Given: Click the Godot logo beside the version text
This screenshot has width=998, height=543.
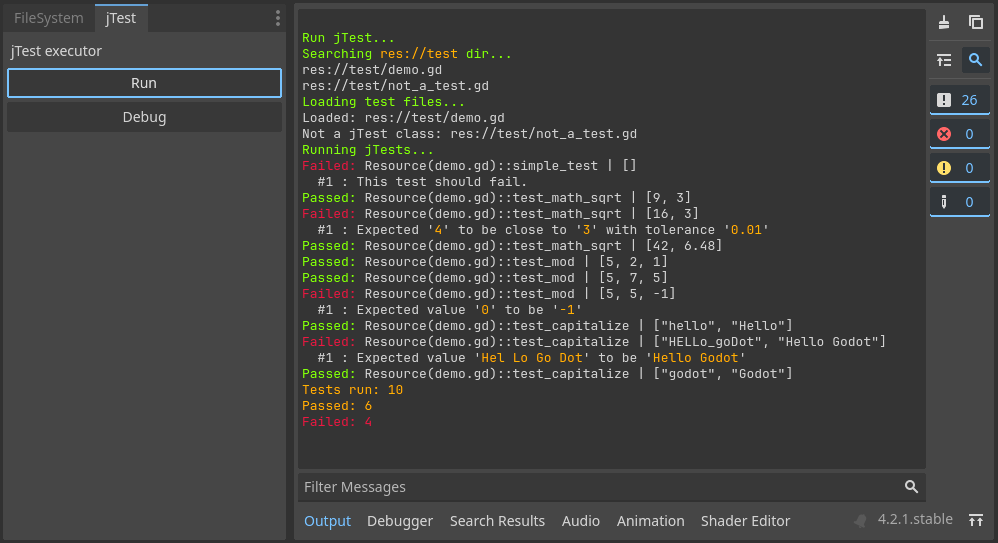Looking at the screenshot, I should 861,520.
